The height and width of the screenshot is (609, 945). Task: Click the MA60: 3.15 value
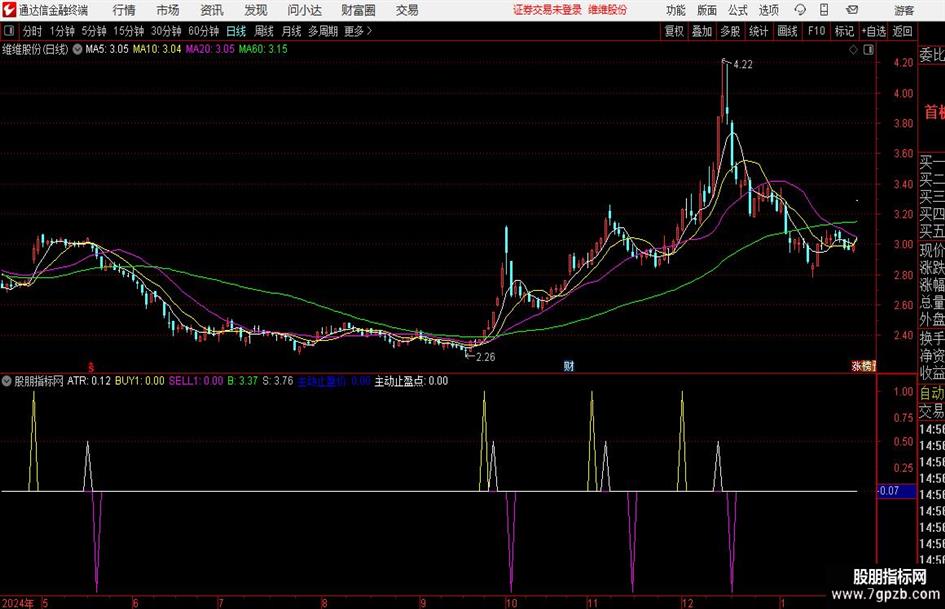coord(263,49)
